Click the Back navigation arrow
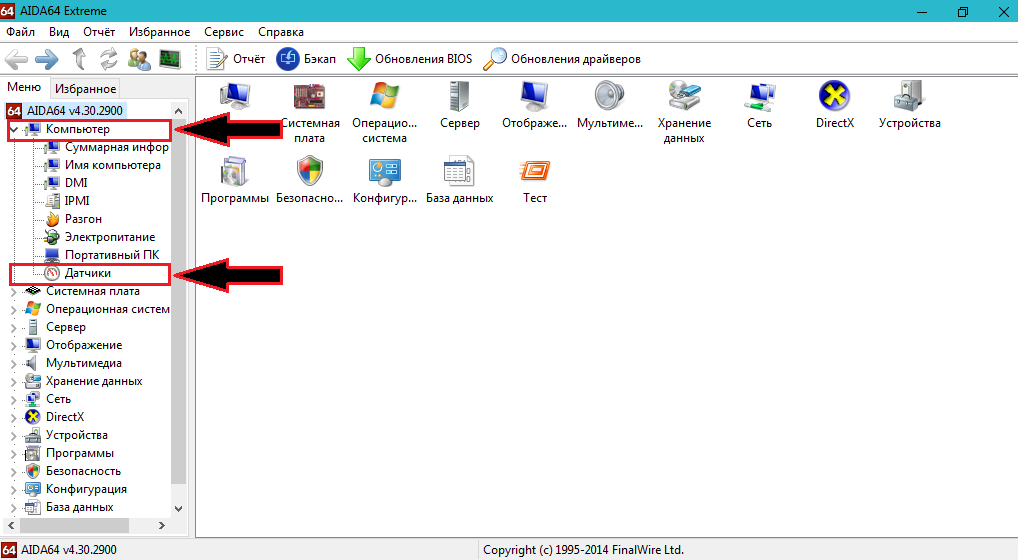 [16, 60]
